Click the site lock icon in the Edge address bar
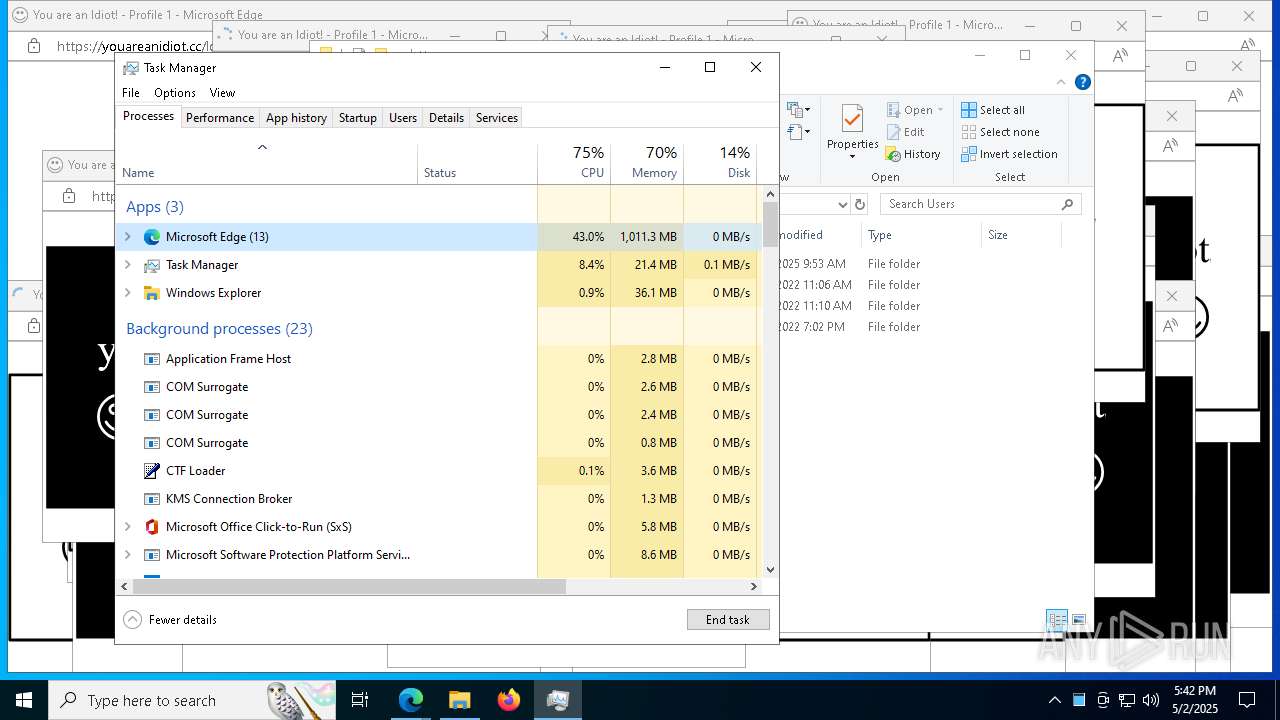The image size is (1280, 720). (34, 46)
